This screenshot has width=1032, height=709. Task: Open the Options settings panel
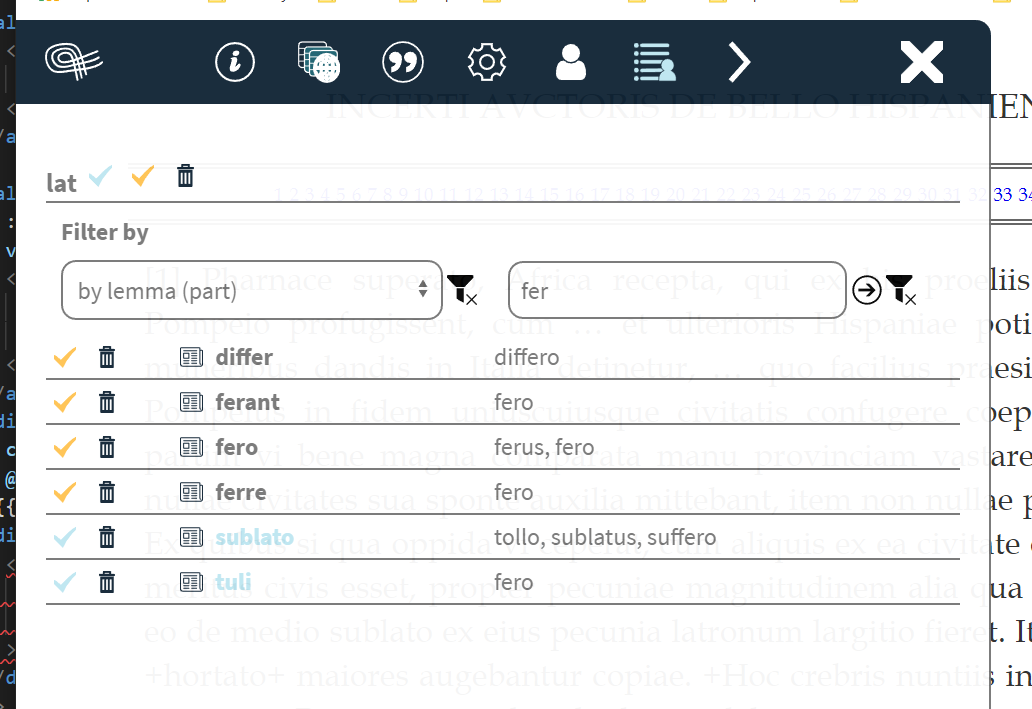pos(487,62)
